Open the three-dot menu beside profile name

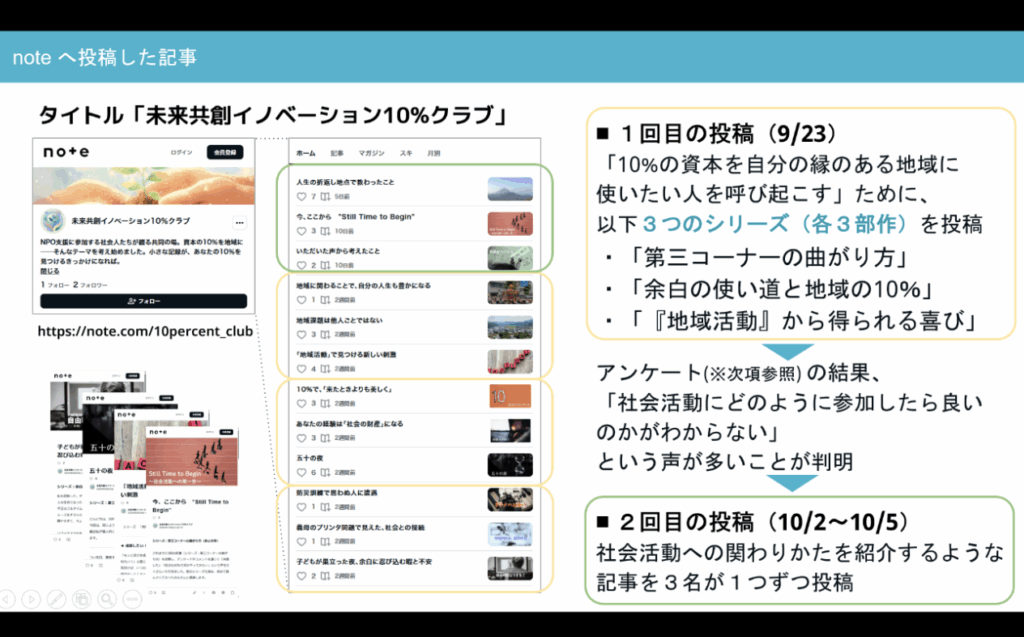pyautogui.click(x=239, y=222)
